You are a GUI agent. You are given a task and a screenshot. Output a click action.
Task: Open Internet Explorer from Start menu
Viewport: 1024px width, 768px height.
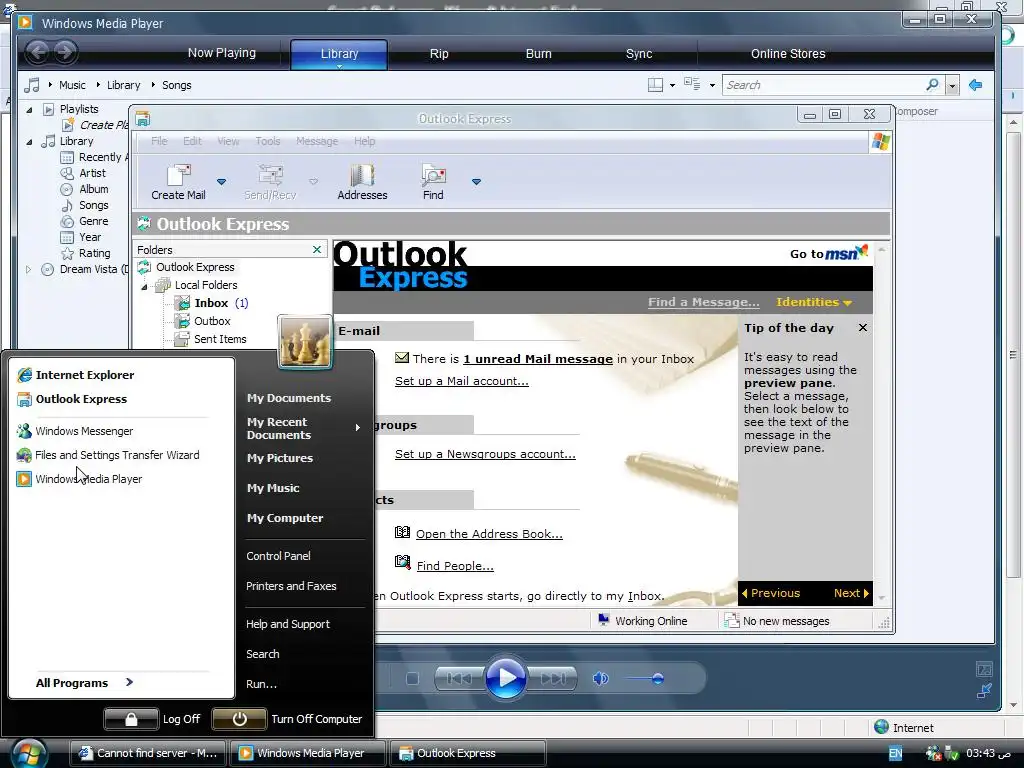(76, 375)
